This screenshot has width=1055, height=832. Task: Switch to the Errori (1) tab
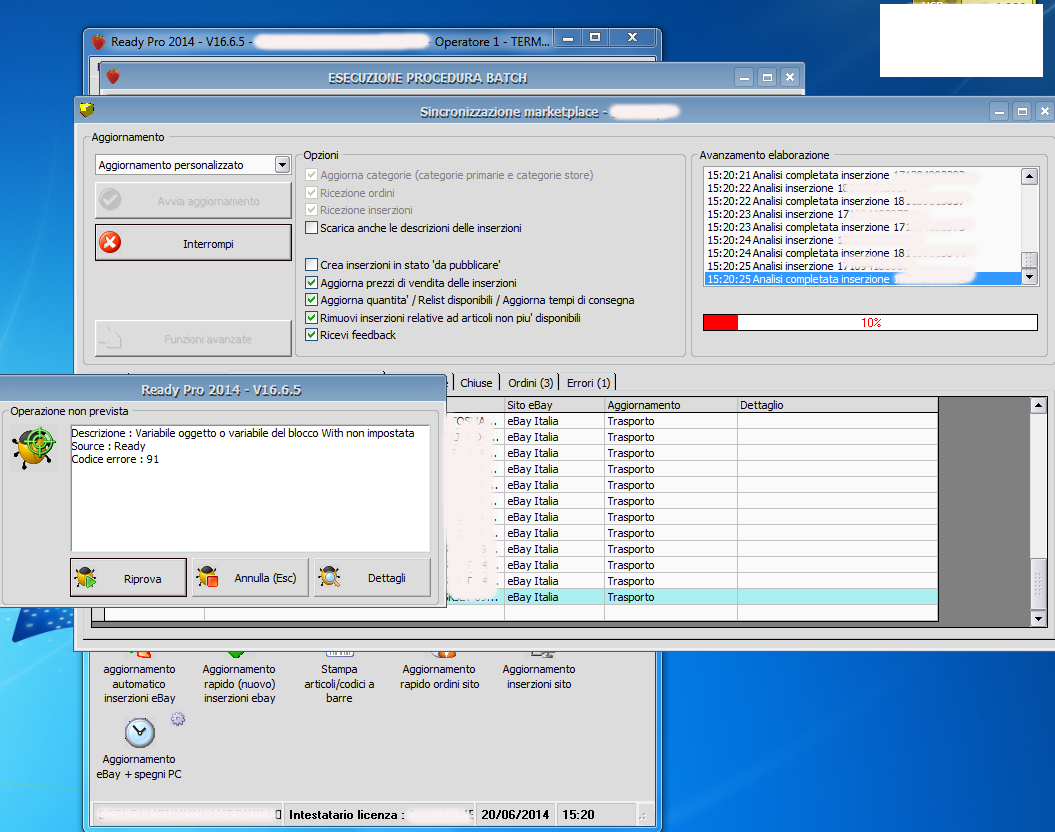(588, 383)
